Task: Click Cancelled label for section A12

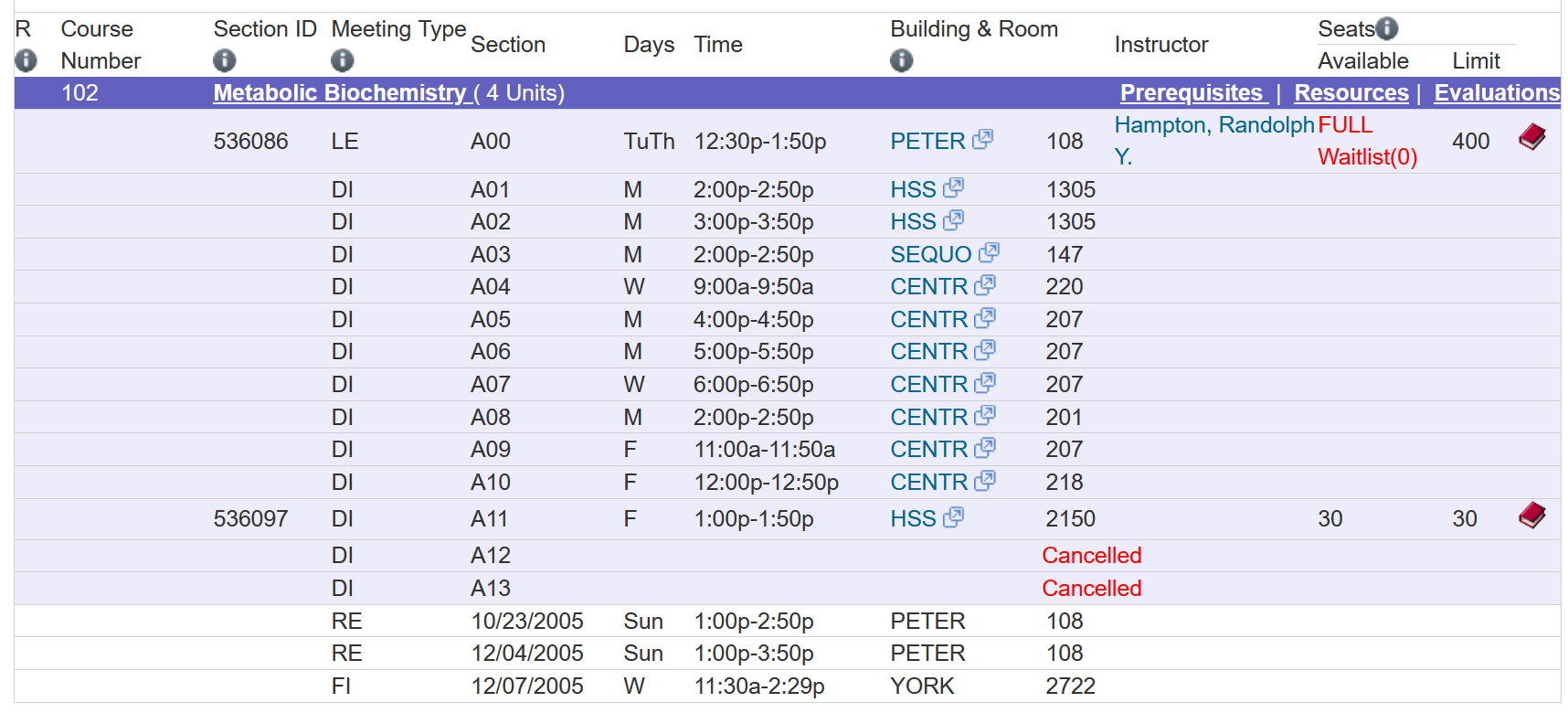Action: coord(1092,556)
